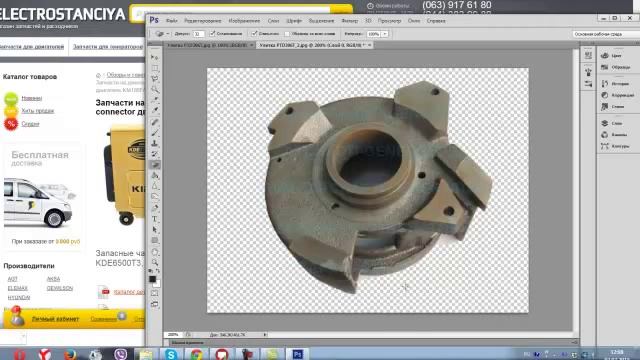Select the Type tool
640x360 pixels.
[155, 219]
